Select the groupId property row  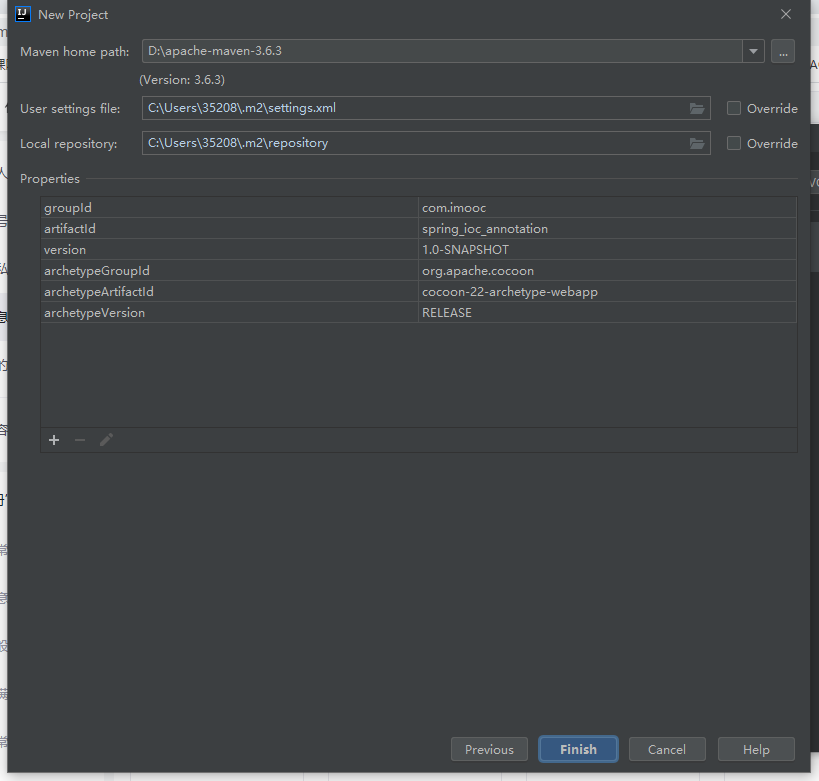point(418,208)
